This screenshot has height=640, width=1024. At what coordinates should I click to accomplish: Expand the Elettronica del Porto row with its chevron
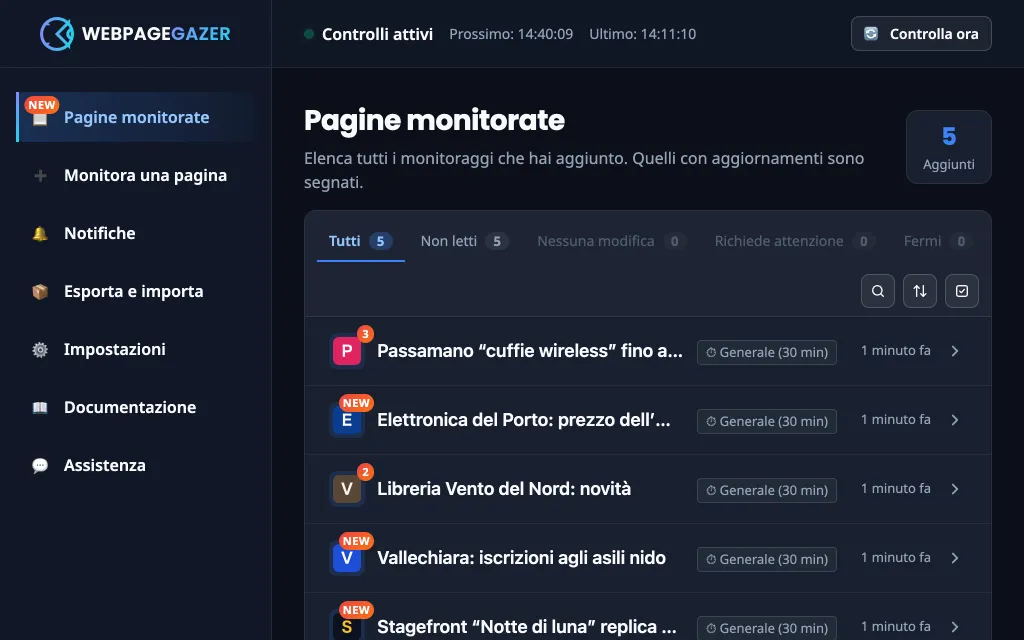click(955, 420)
